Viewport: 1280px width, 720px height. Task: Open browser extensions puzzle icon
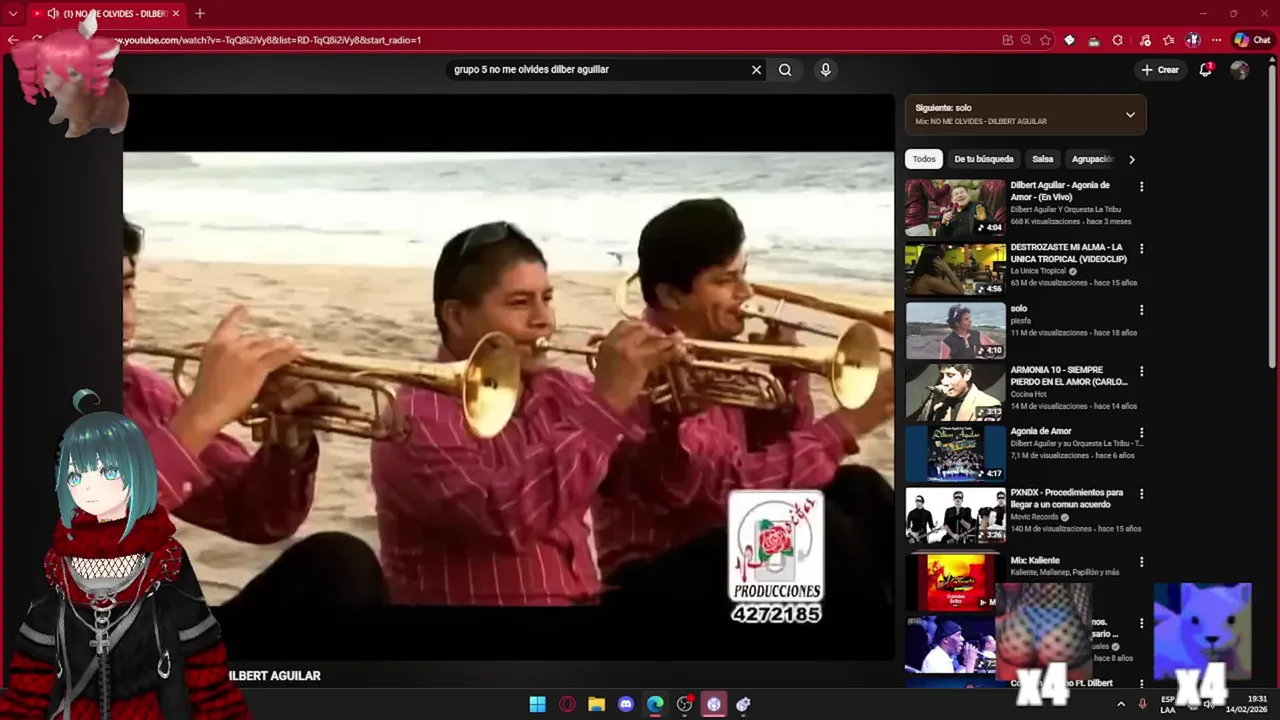tap(1118, 41)
